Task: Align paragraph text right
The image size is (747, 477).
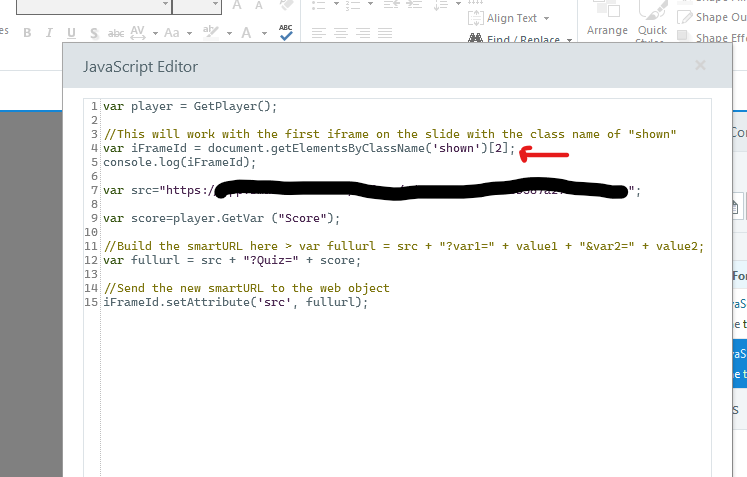Action: (x=363, y=33)
